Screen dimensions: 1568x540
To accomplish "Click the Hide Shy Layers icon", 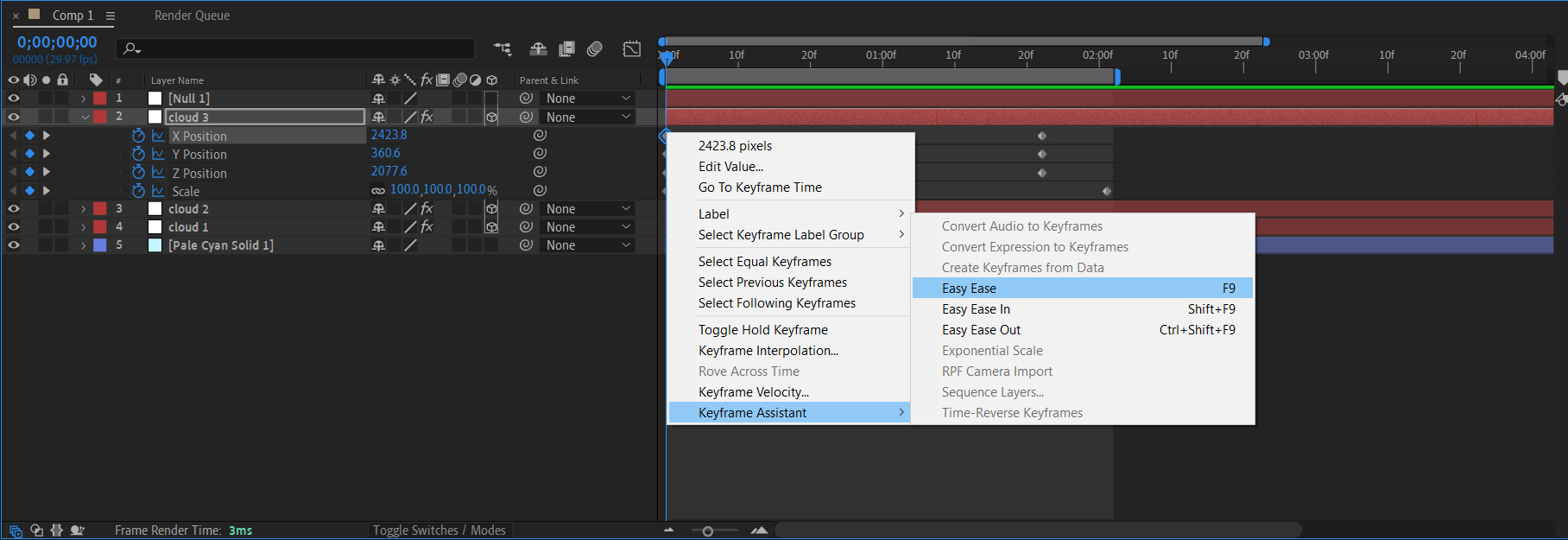I will (538, 49).
